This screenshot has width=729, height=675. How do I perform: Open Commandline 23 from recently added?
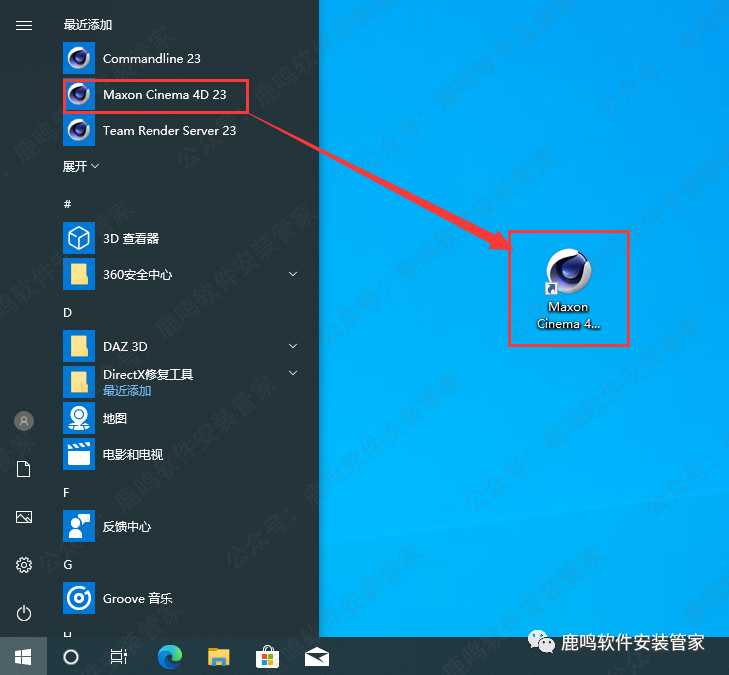[x=184, y=58]
